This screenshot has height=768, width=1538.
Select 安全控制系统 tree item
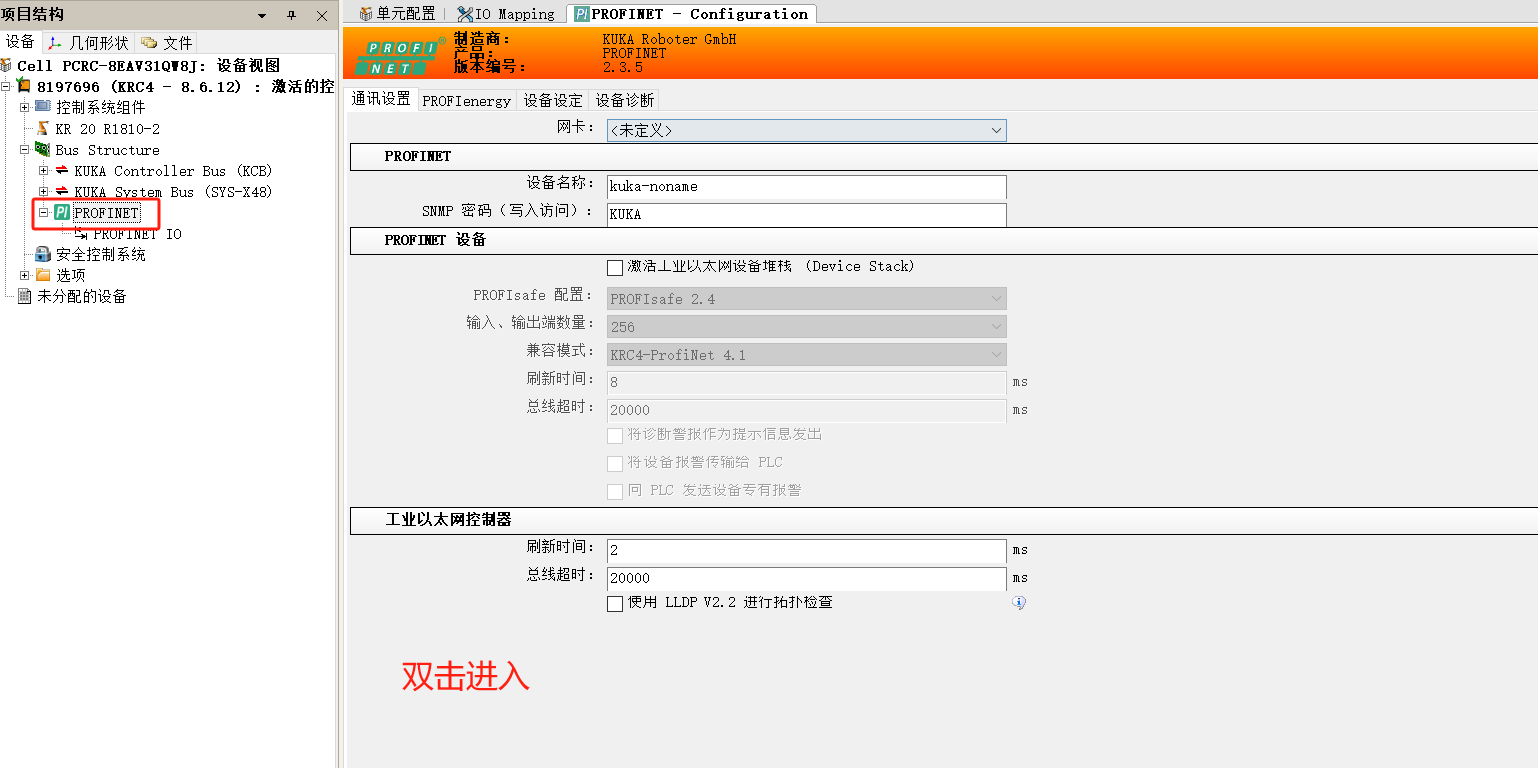[101, 255]
